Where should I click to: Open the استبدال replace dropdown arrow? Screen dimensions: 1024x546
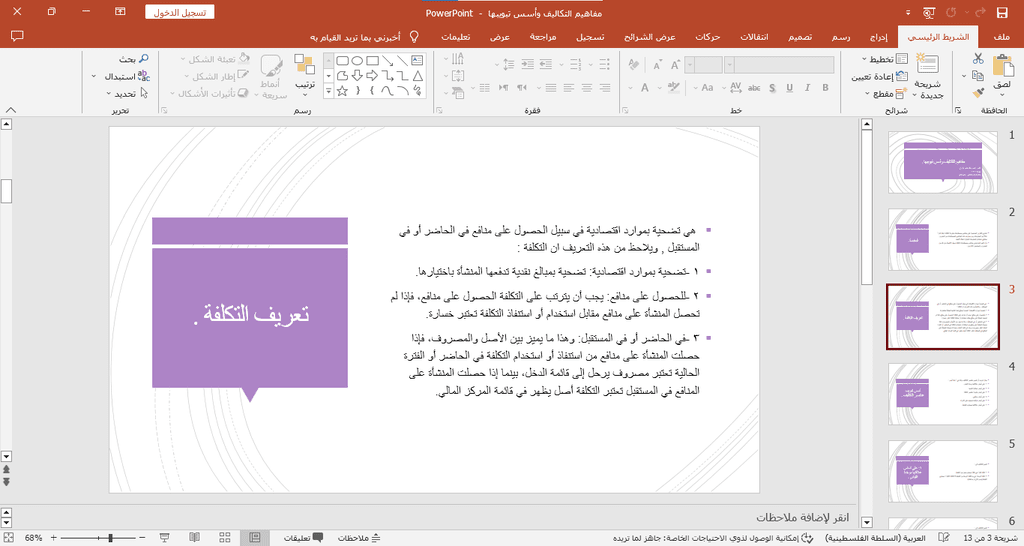click(x=94, y=76)
